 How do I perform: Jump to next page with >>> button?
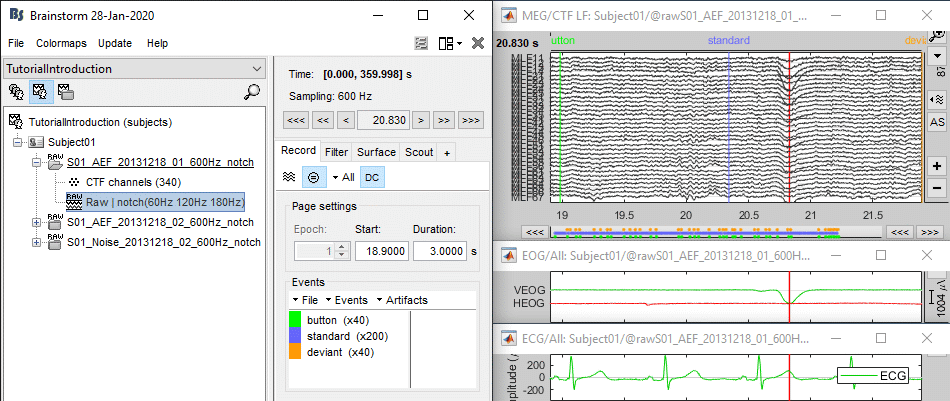coord(469,120)
